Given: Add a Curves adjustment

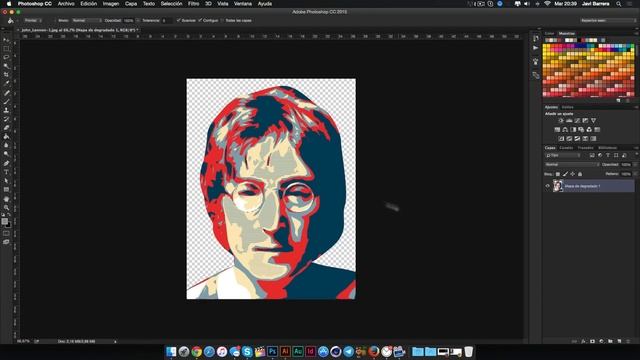Looking at the screenshot, I should point(577,120).
